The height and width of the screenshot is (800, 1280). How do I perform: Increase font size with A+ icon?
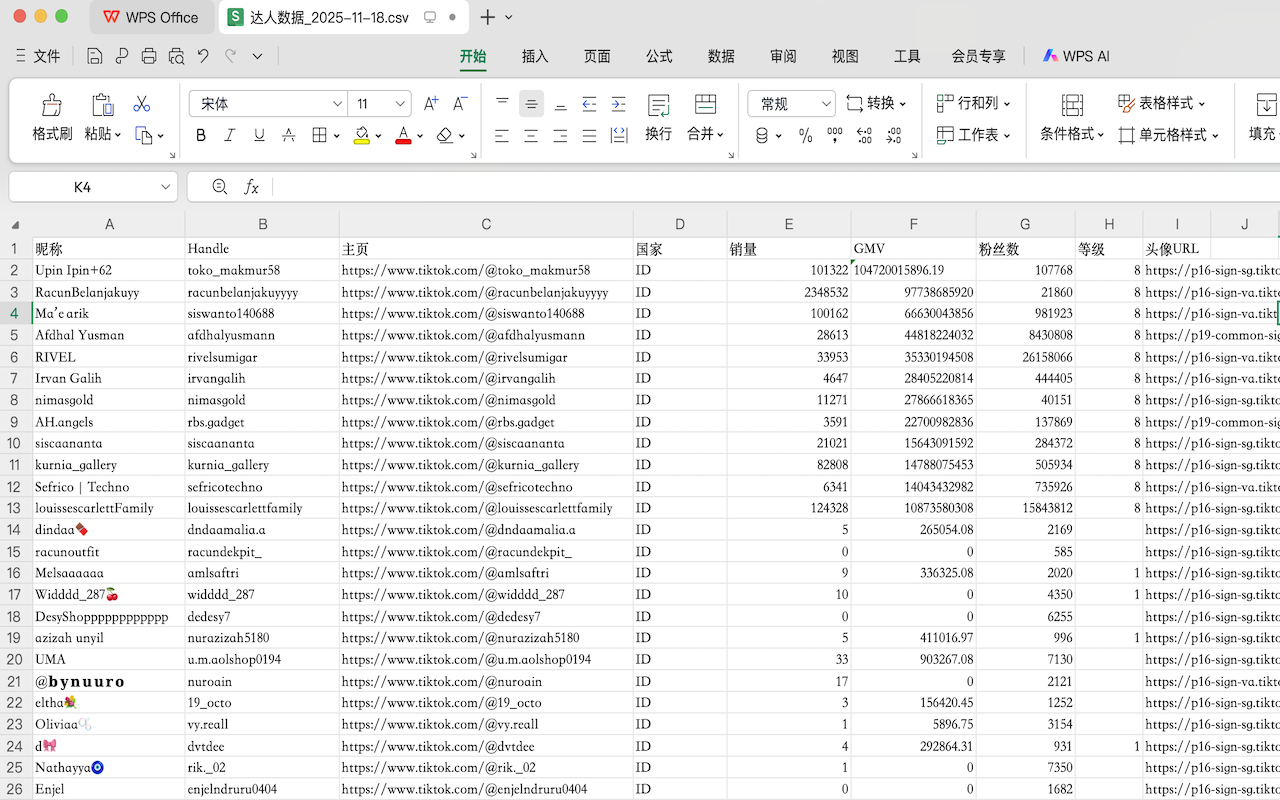[x=431, y=103]
